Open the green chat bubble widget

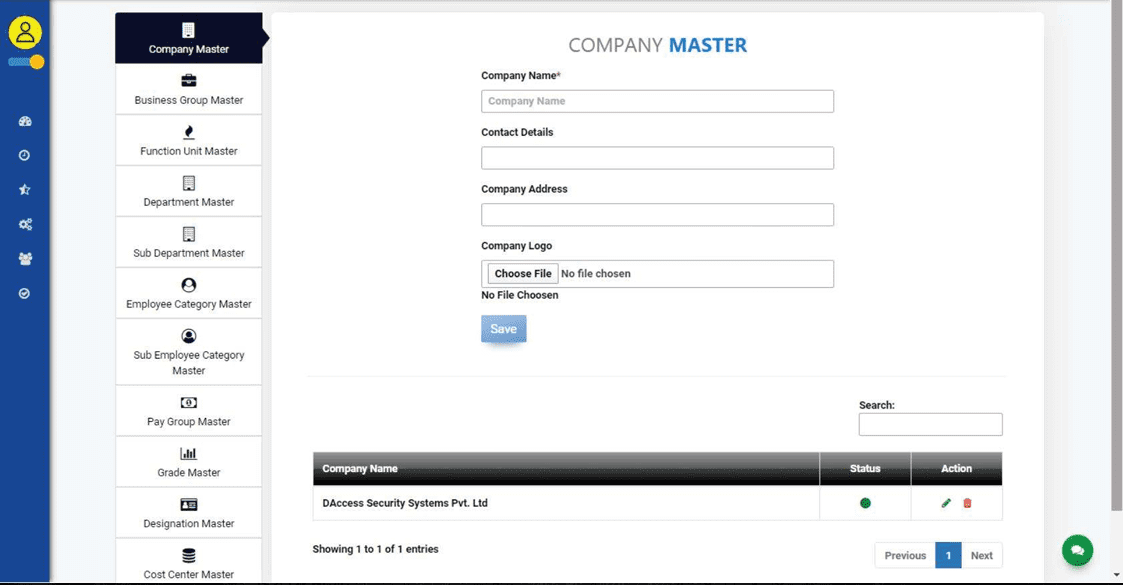point(1077,550)
